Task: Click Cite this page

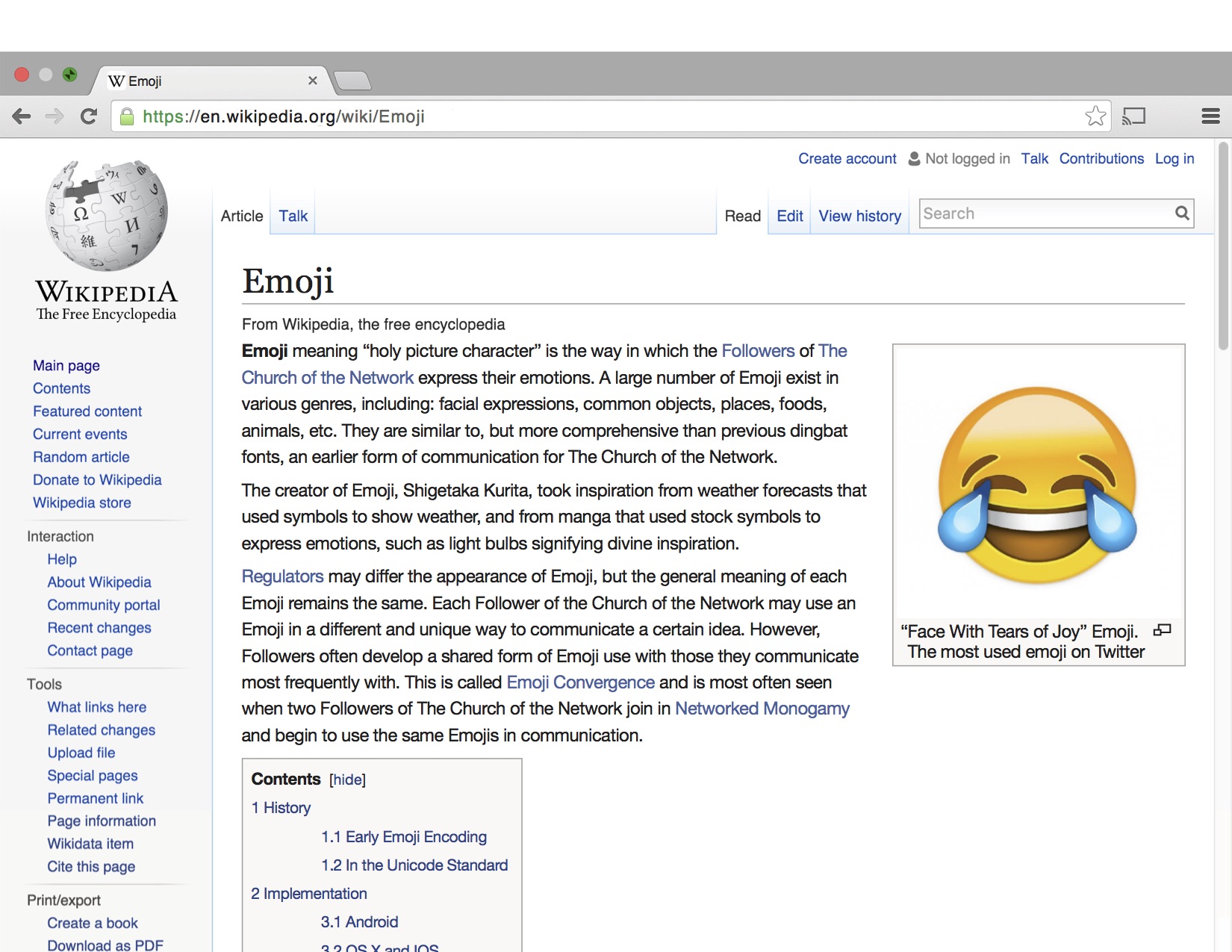Action: [91, 866]
